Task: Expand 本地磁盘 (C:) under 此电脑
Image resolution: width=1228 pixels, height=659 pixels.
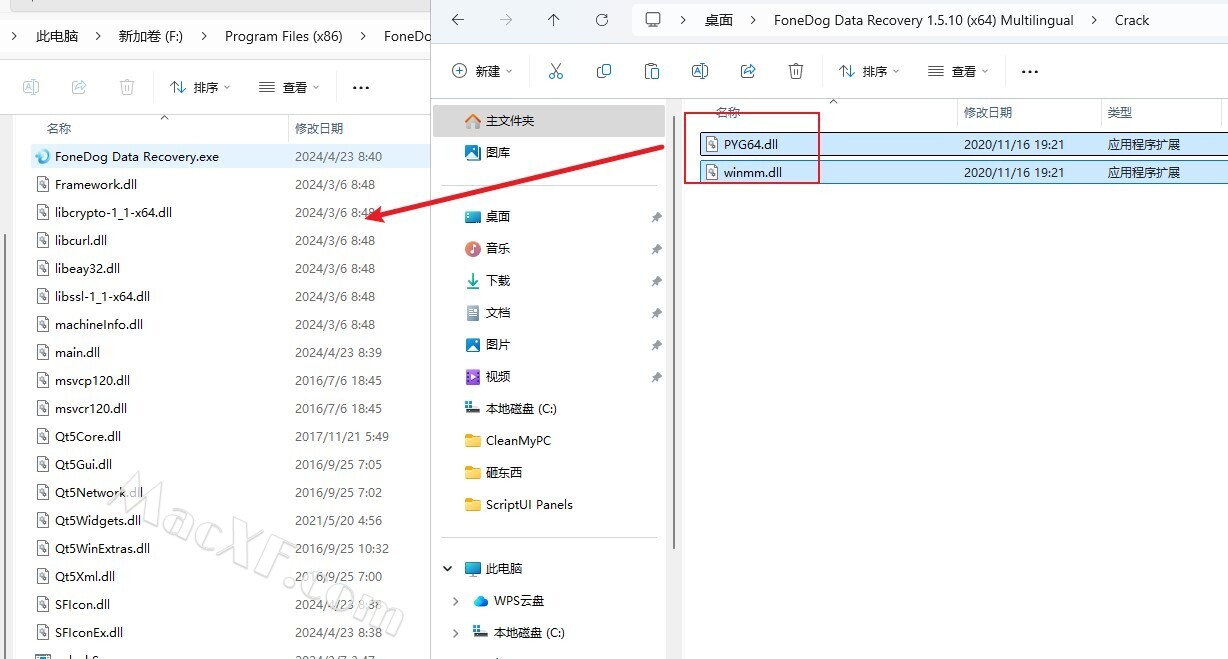Action: [x=455, y=633]
